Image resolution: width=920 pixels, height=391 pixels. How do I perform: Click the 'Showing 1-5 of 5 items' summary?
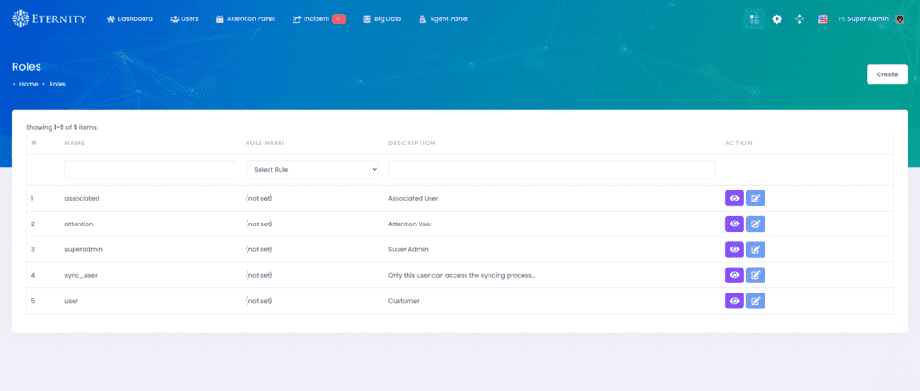tap(62, 127)
